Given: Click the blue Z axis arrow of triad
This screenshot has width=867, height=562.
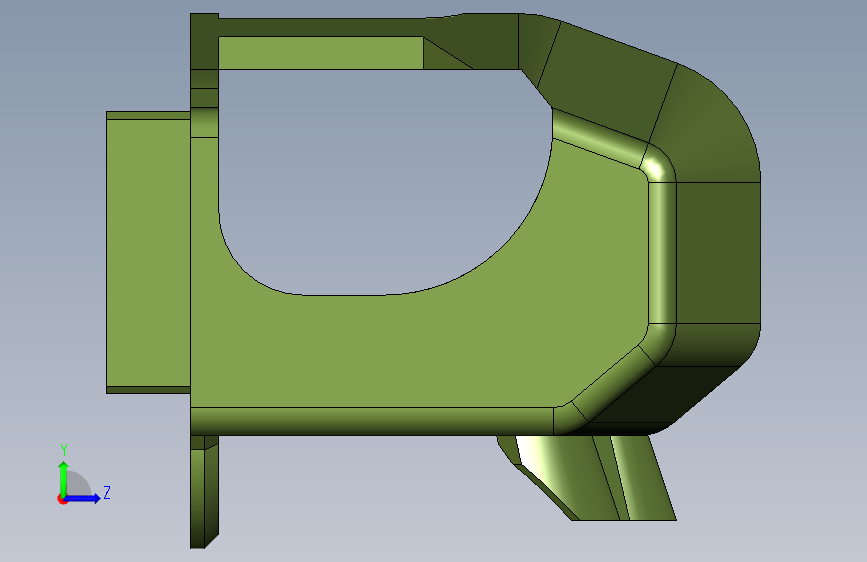Looking at the screenshot, I should coord(83,498).
